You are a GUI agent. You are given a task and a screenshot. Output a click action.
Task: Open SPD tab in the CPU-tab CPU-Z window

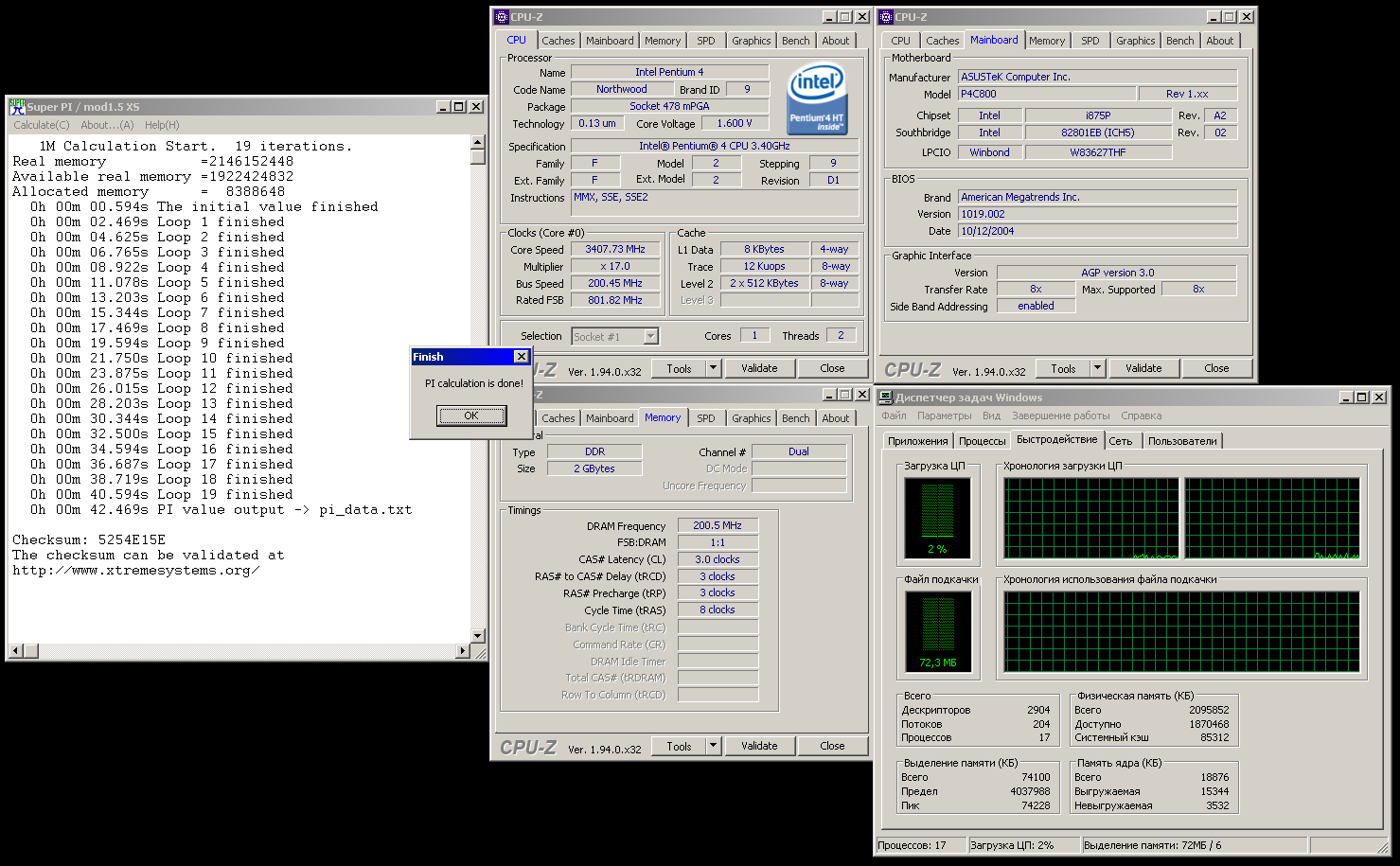706,41
